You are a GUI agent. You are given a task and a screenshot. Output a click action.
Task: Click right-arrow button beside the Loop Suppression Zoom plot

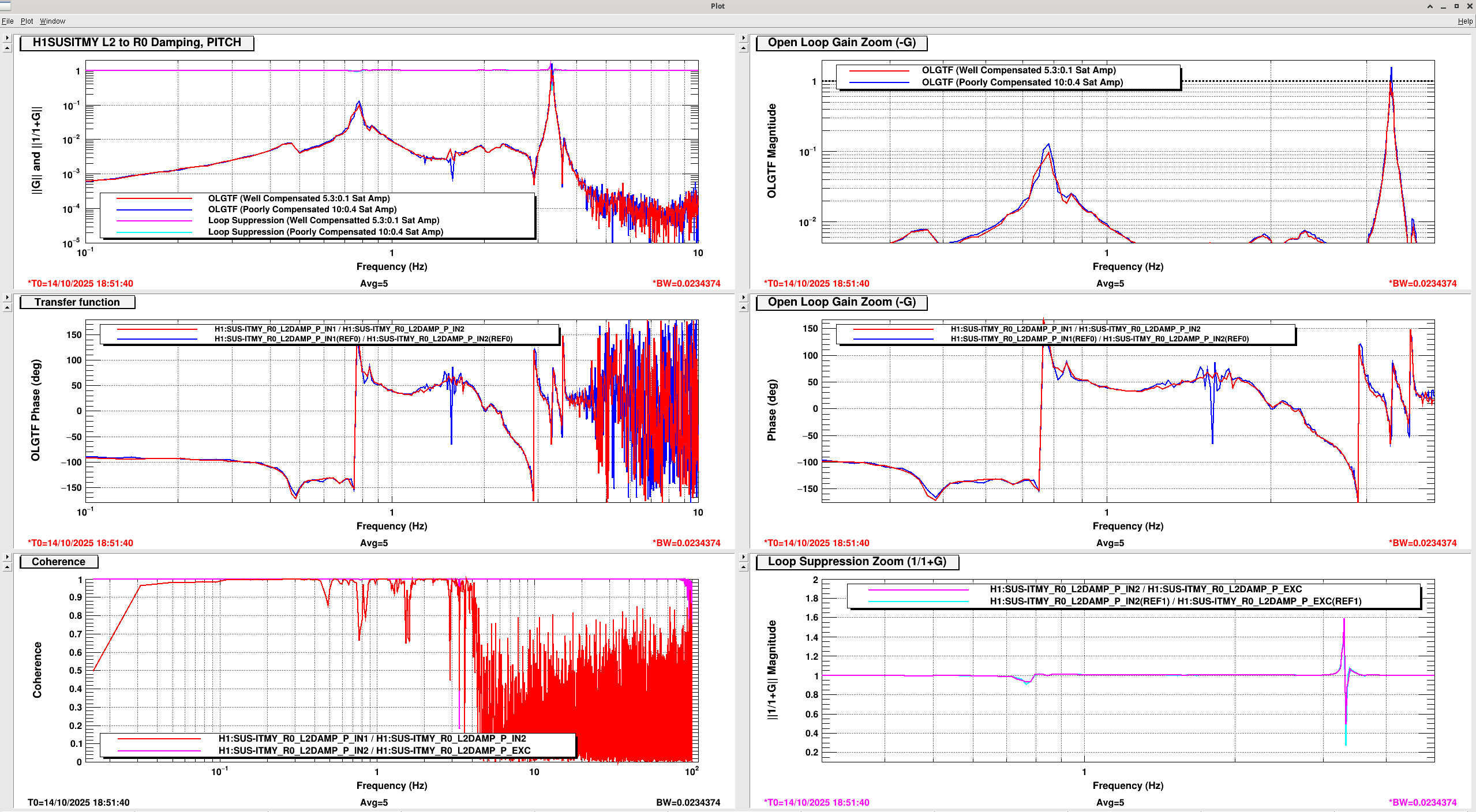click(743, 557)
